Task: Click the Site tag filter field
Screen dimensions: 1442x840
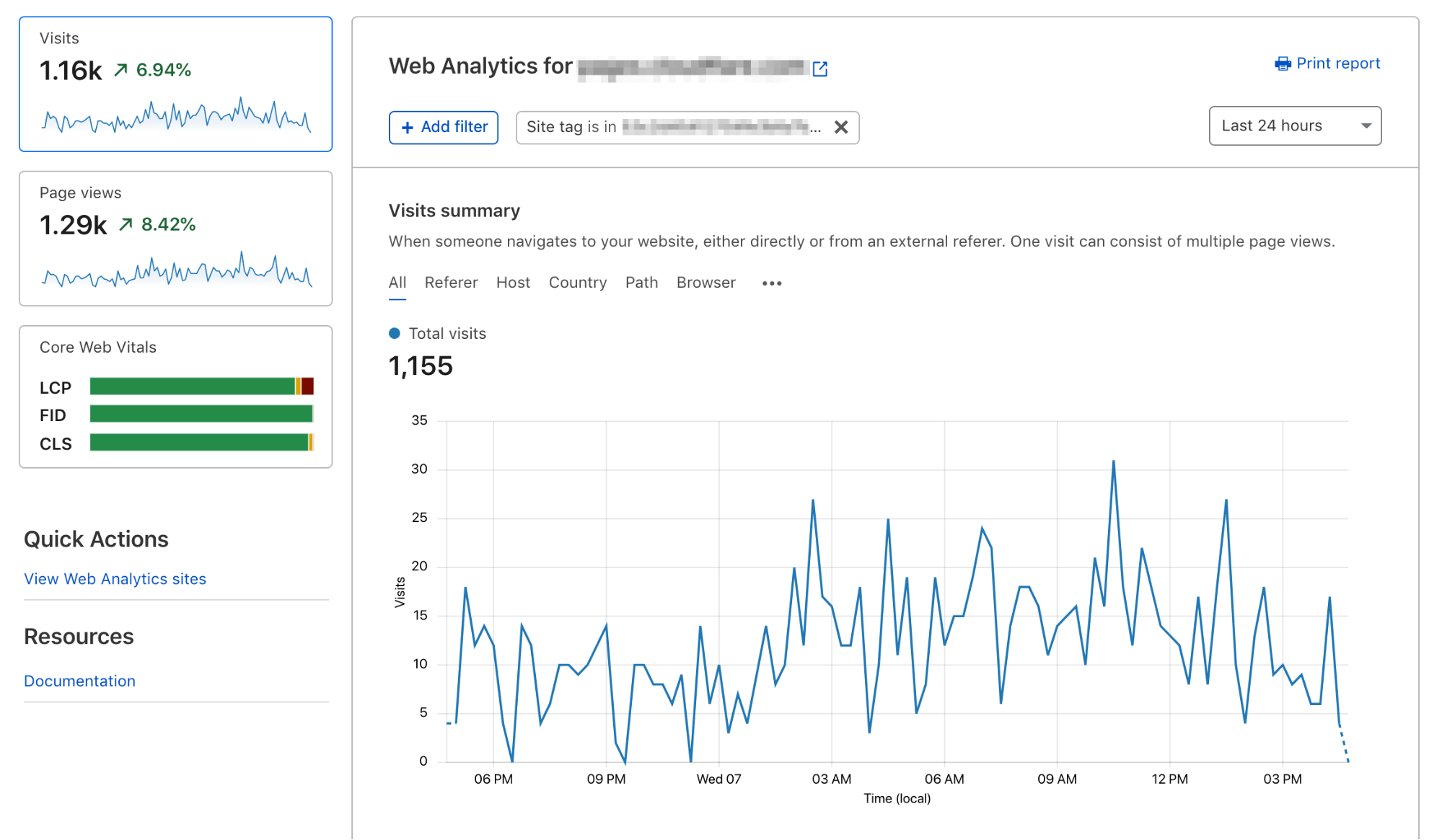Action: tap(671, 128)
